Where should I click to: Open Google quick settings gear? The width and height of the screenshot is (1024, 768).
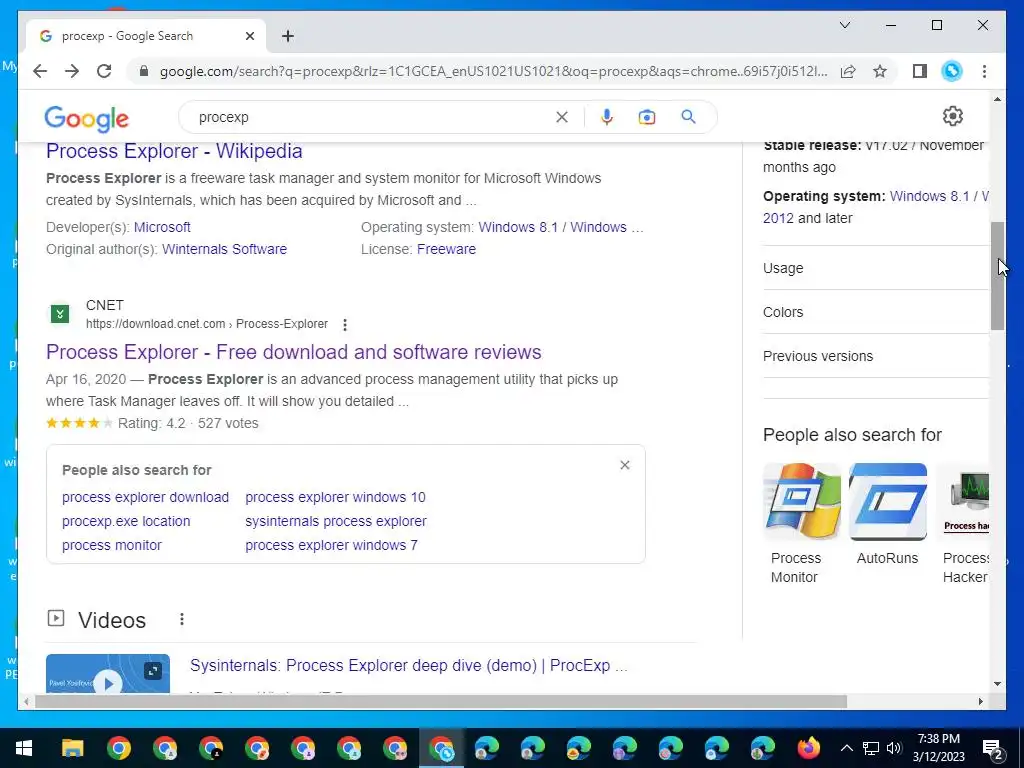[x=953, y=116]
